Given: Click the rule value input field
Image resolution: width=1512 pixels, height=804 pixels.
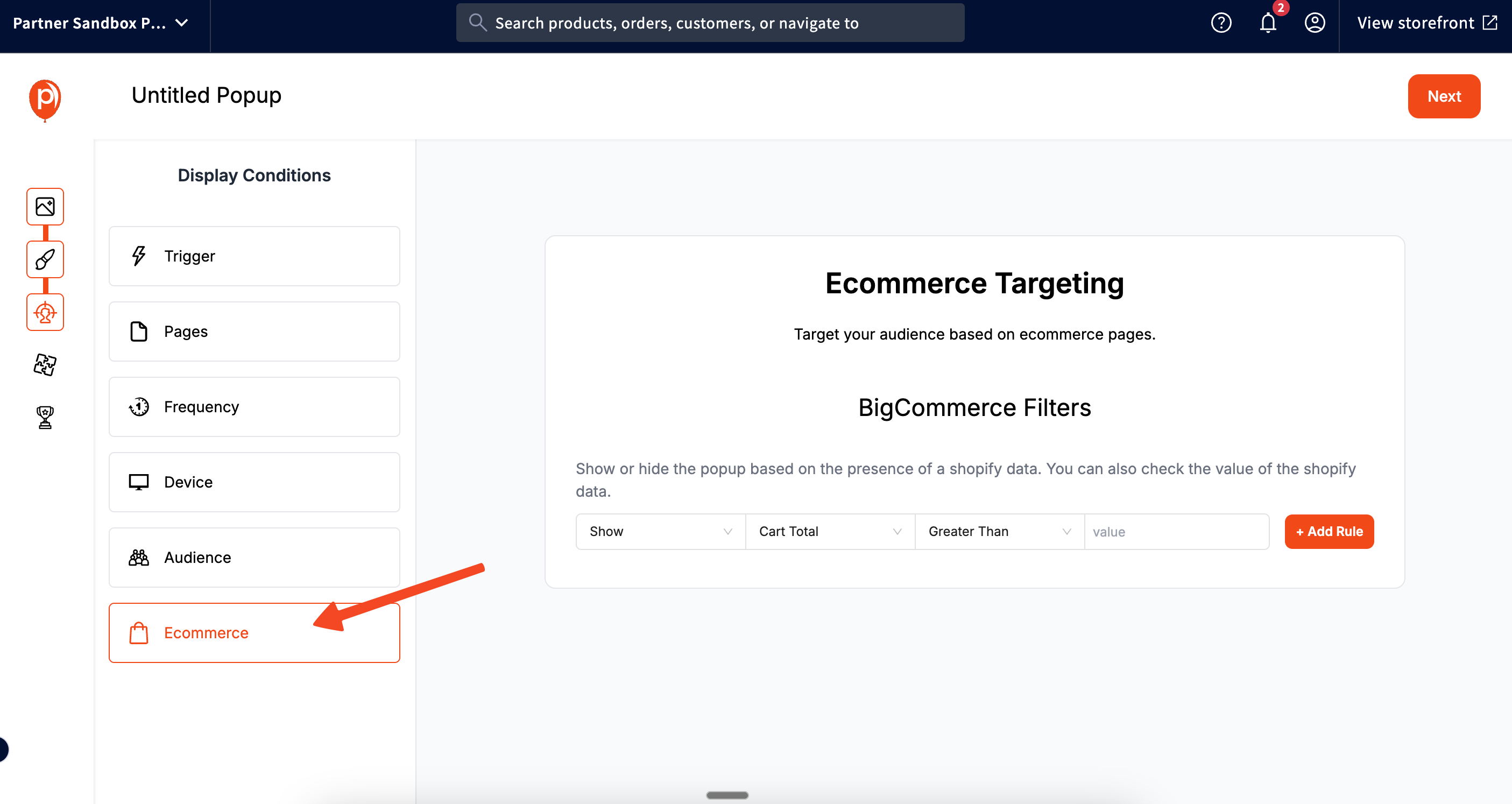Looking at the screenshot, I should 1176,531.
